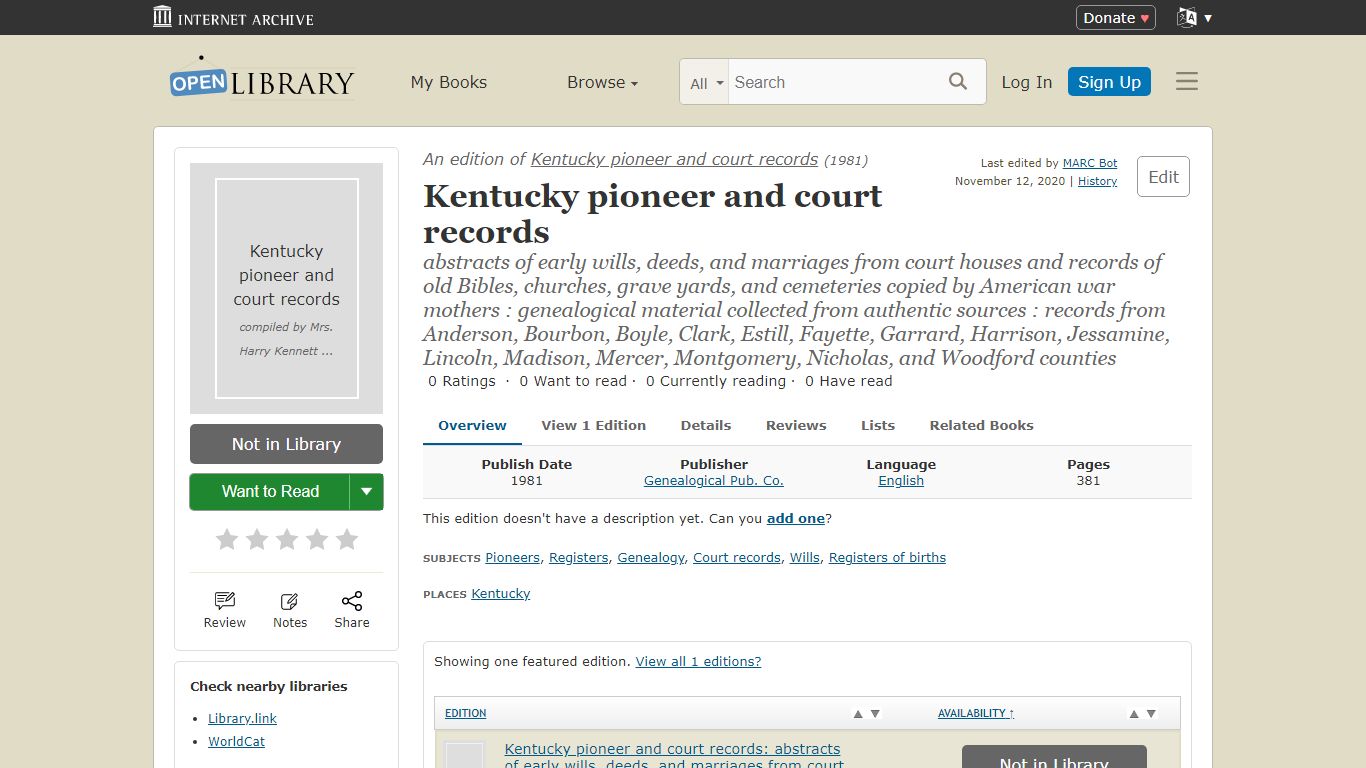Expand the Browse dropdown menu
Viewport: 1366px width, 768px height.
(602, 82)
